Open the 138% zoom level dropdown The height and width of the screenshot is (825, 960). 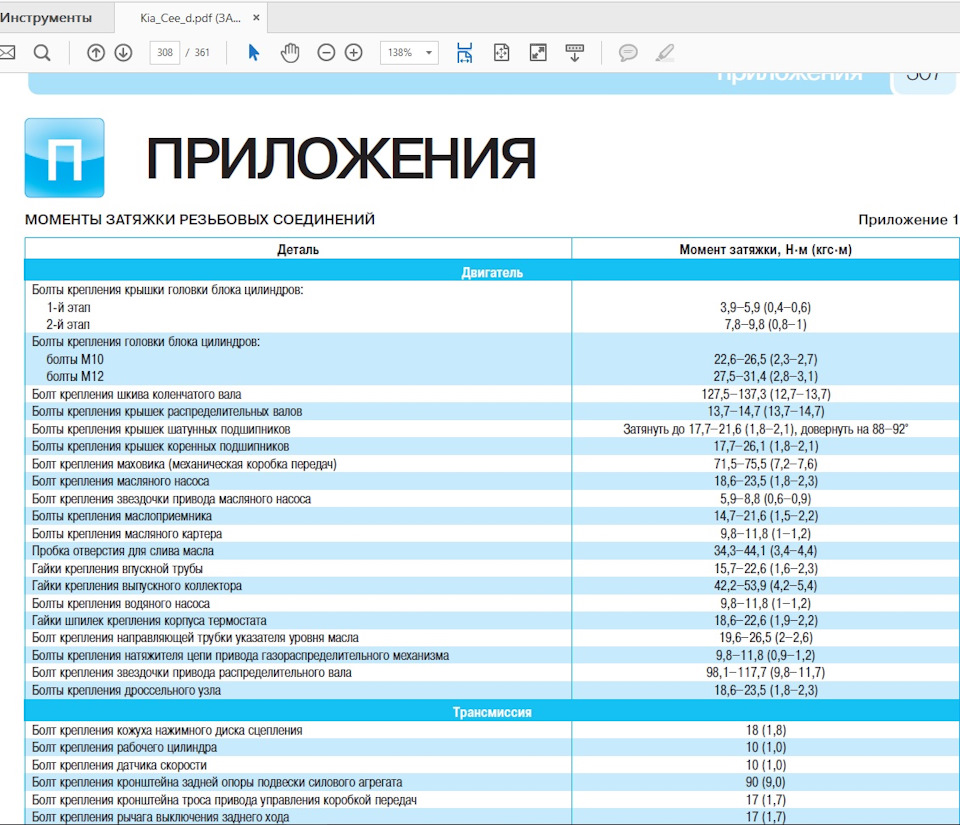click(x=409, y=53)
